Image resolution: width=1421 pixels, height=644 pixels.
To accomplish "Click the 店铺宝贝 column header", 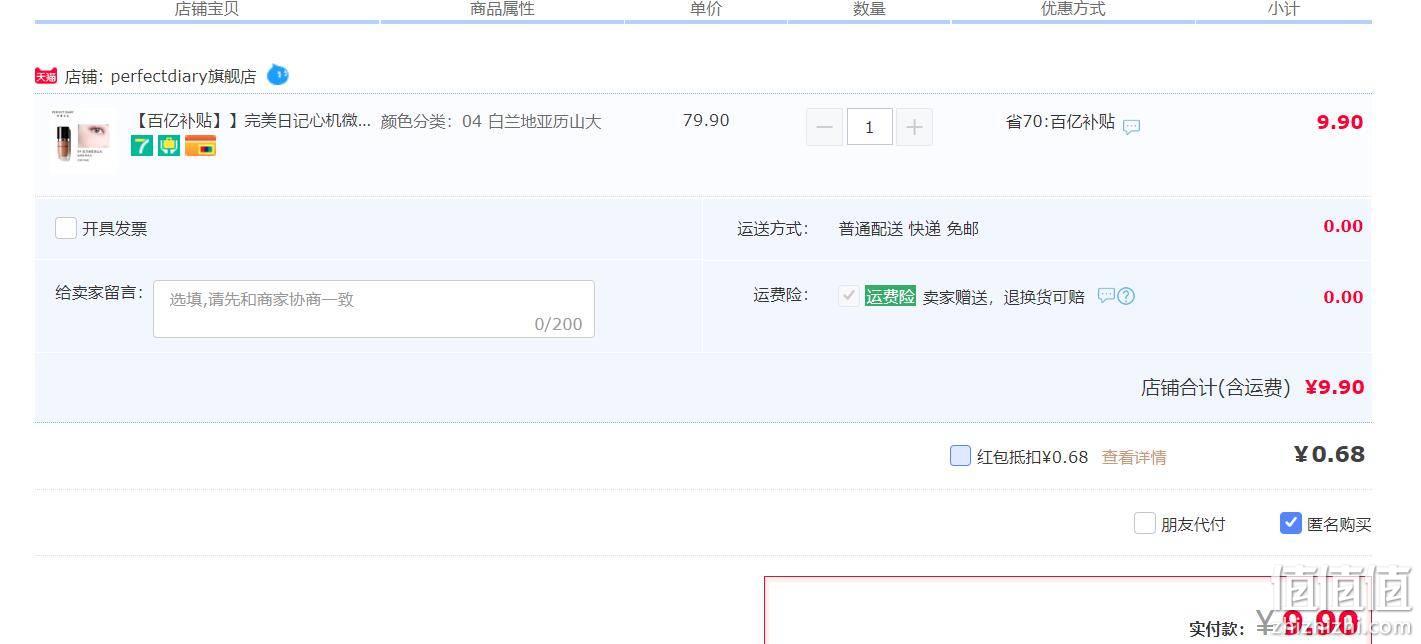I will click(207, 9).
